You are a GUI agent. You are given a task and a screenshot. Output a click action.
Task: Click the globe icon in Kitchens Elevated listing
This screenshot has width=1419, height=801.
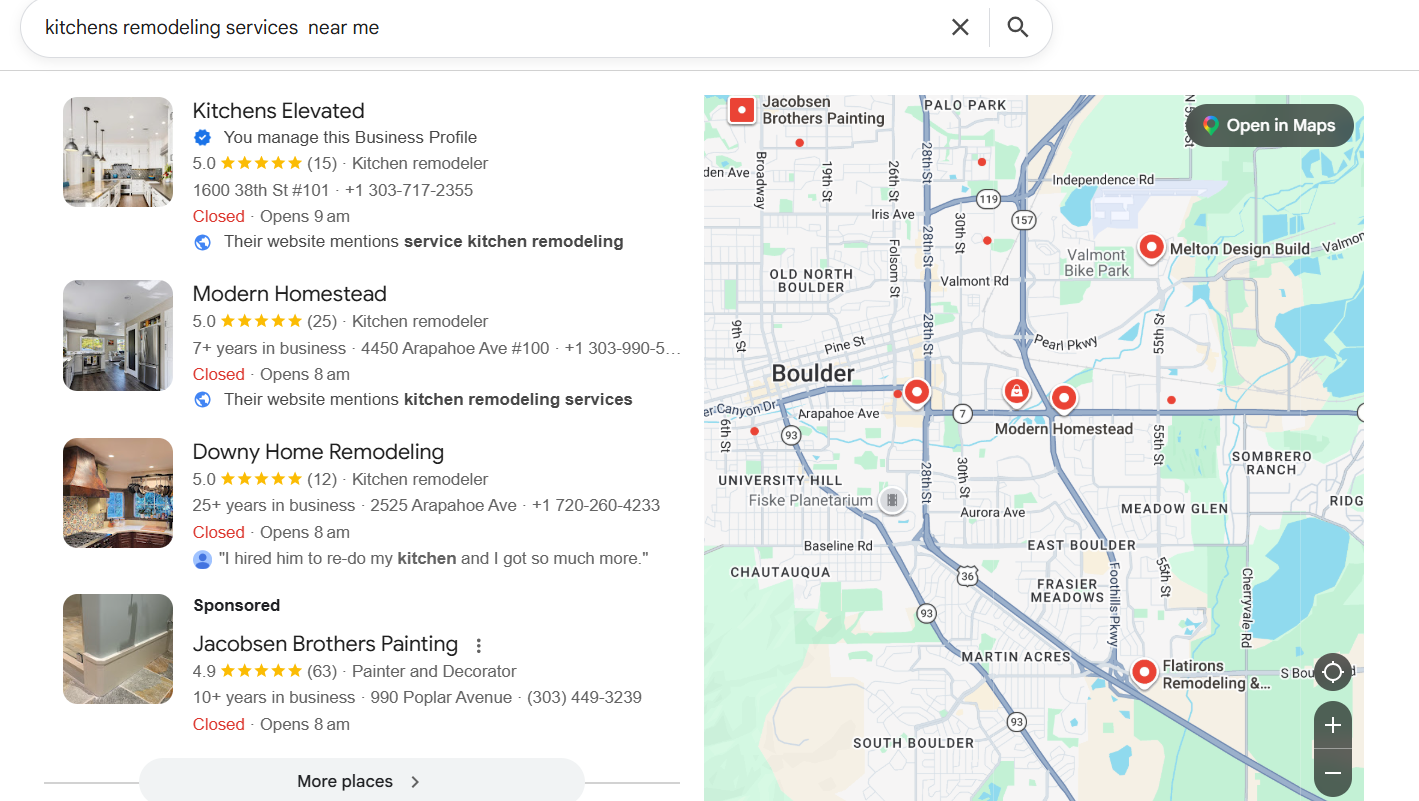point(202,241)
